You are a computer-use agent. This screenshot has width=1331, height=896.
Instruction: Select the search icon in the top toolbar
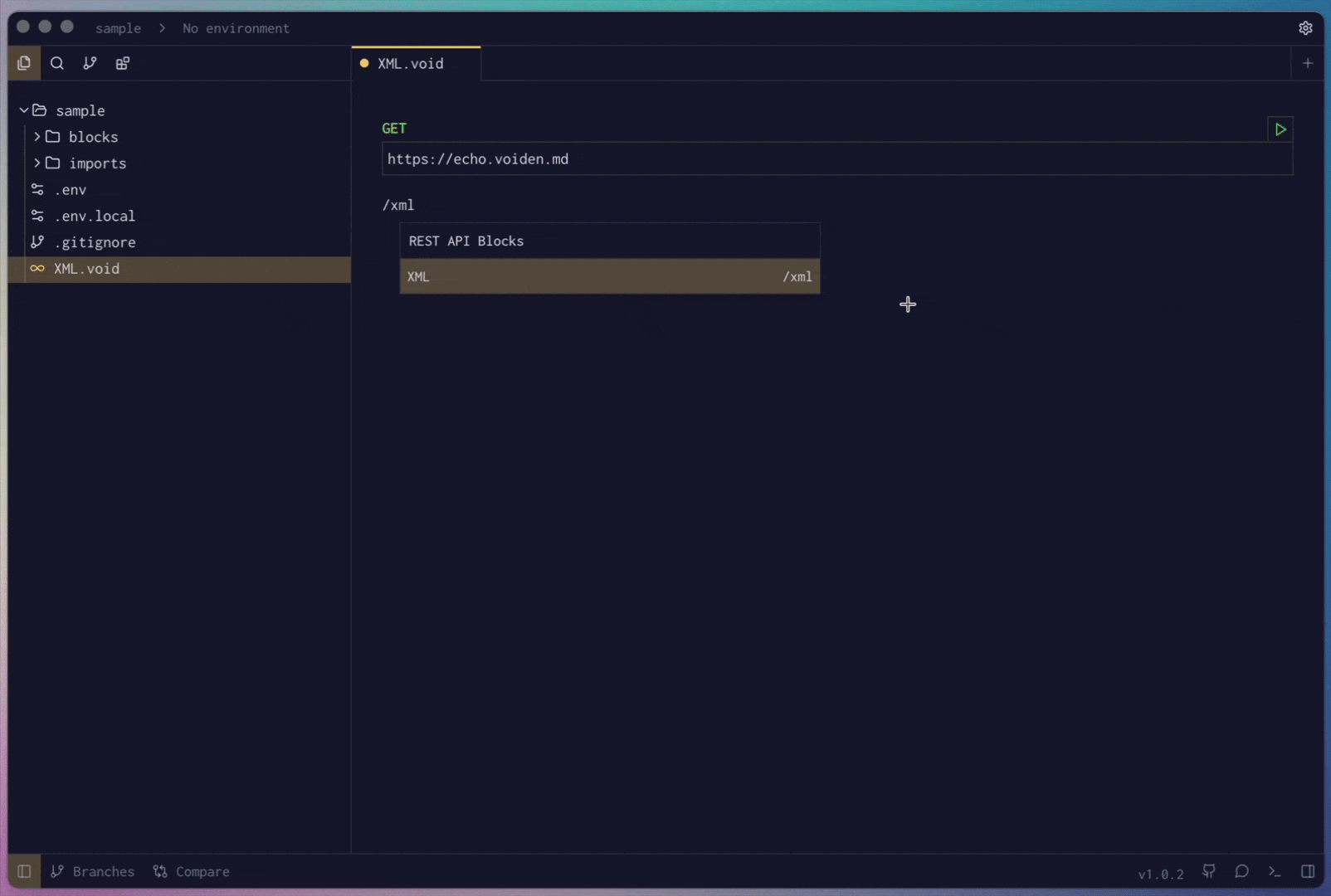(56, 62)
